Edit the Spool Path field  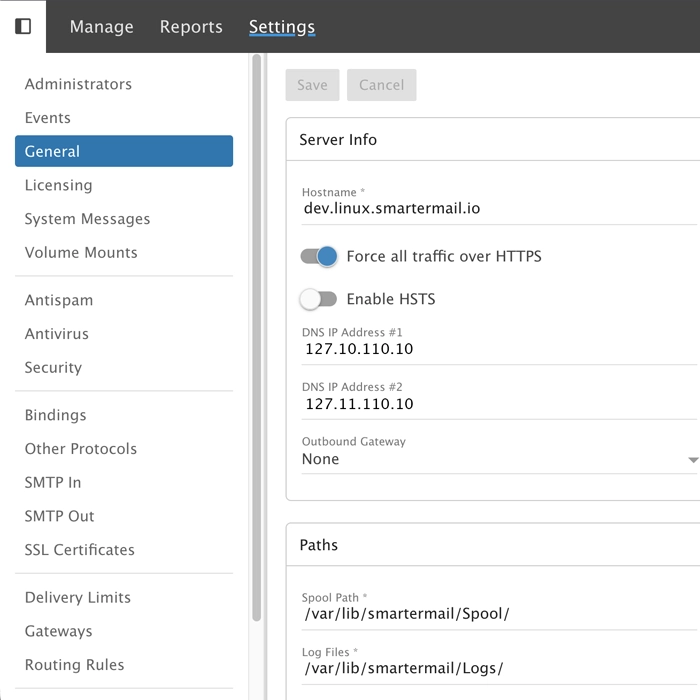pyautogui.click(x=500, y=614)
